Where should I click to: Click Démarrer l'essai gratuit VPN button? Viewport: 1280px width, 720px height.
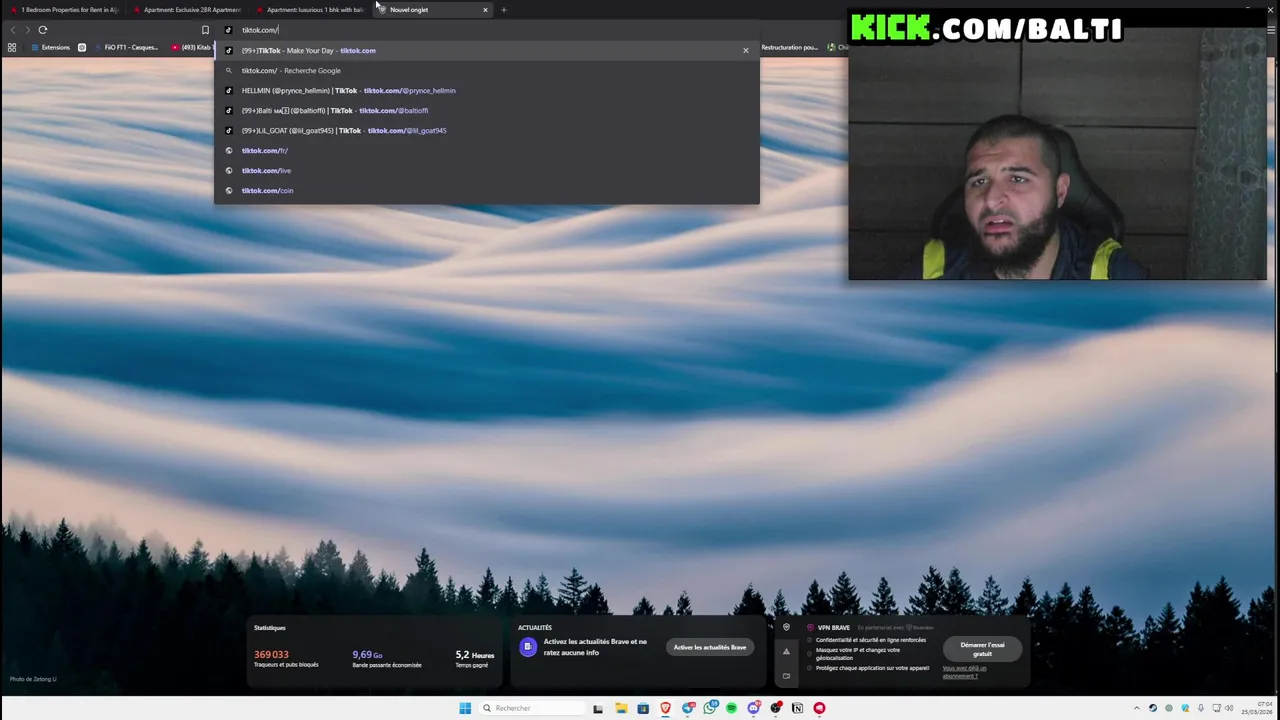point(982,649)
